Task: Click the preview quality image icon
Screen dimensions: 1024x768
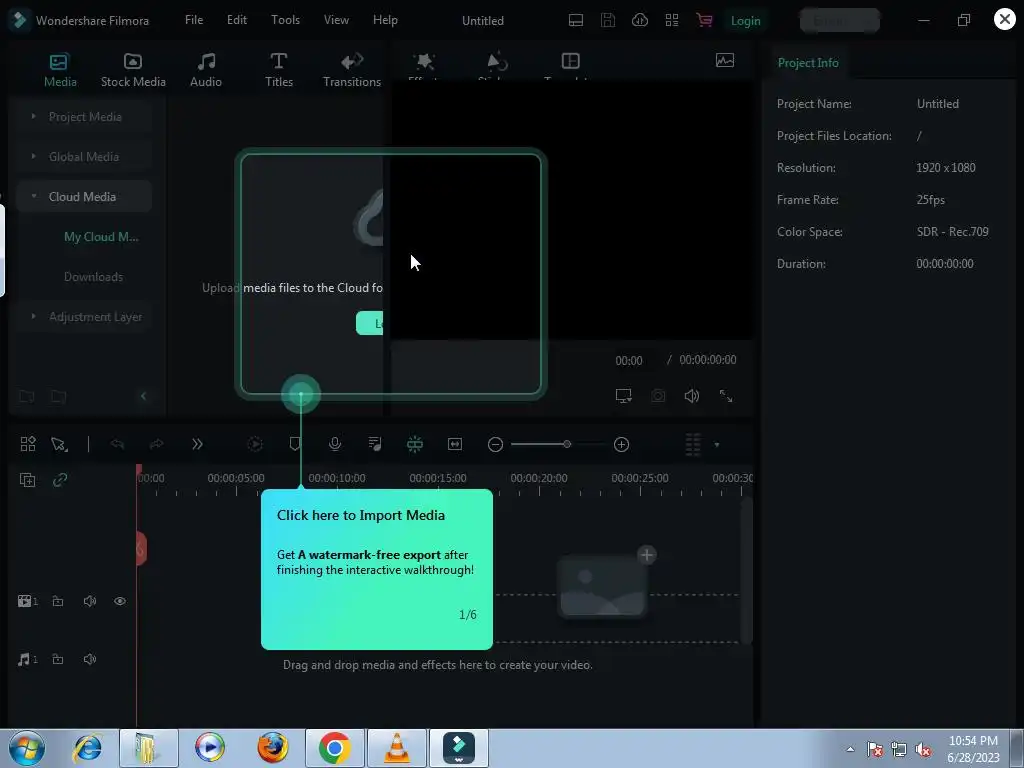Action: point(725,61)
